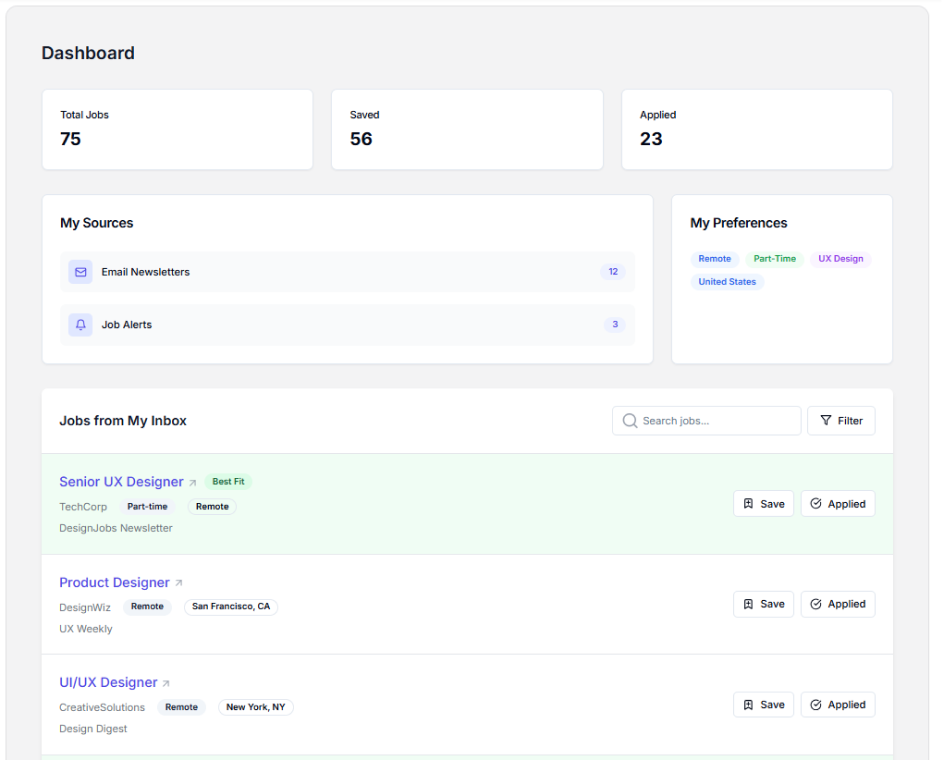Open external link arrow beside Senior UX Designer
The image size is (942, 760).
click(193, 482)
